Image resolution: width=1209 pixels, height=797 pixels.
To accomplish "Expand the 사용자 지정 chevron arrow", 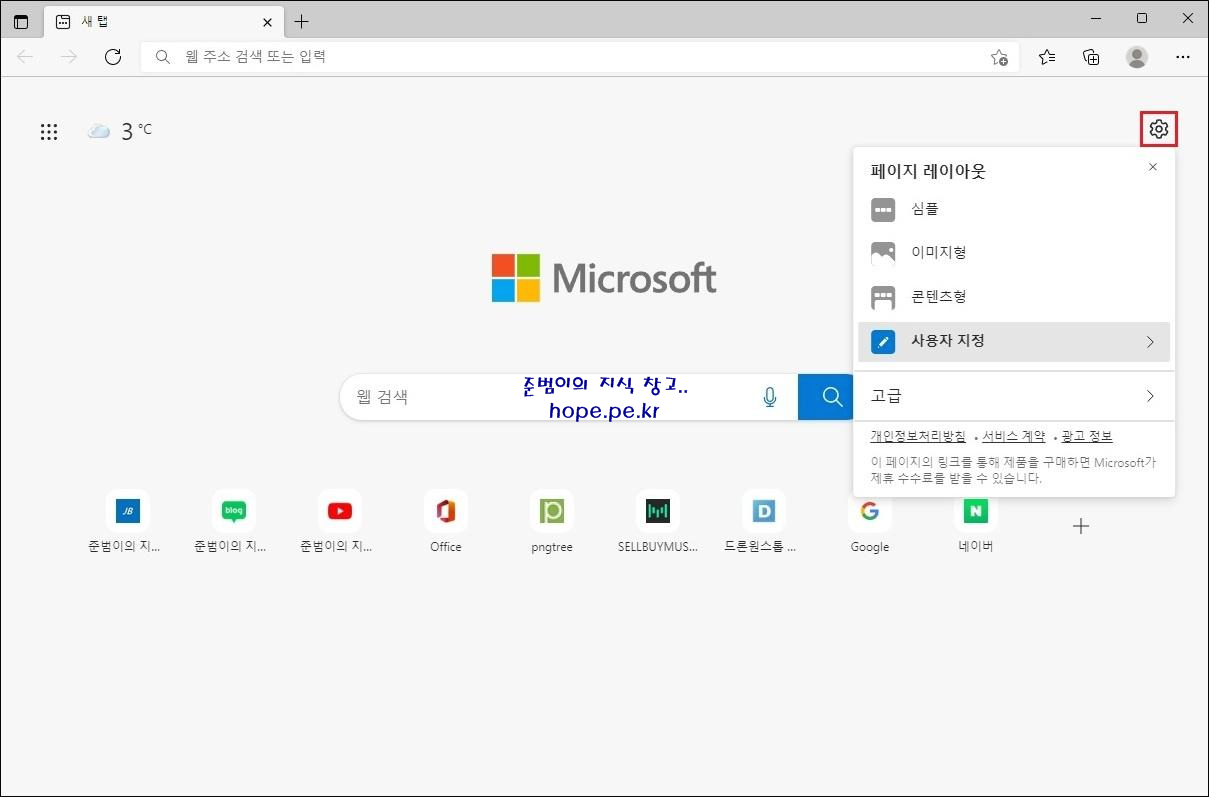I will (x=1150, y=342).
